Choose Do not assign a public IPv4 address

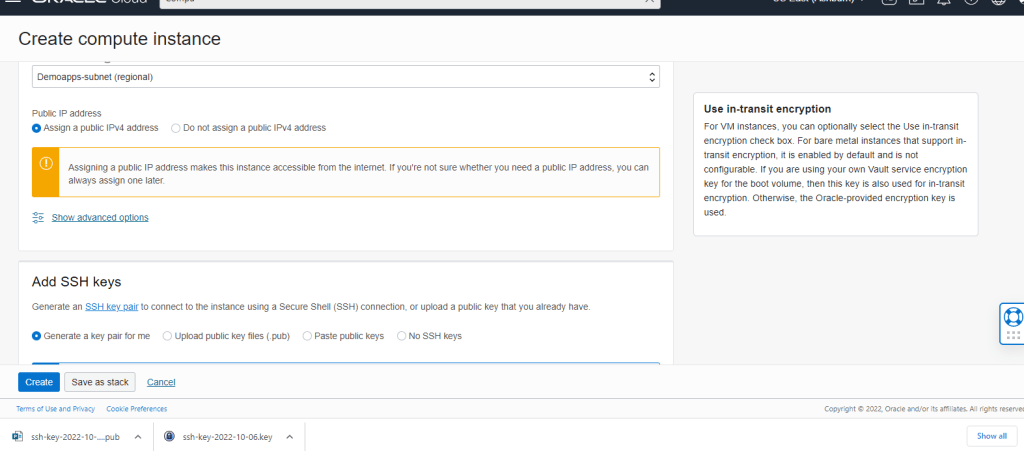176,128
